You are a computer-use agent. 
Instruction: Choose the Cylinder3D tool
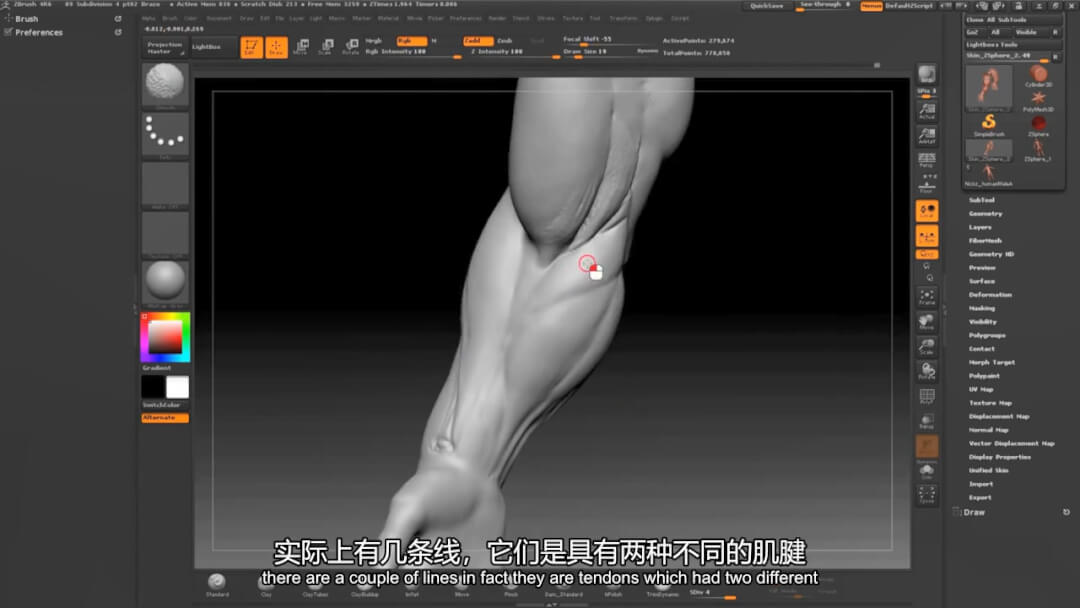[x=1038, y=76]
